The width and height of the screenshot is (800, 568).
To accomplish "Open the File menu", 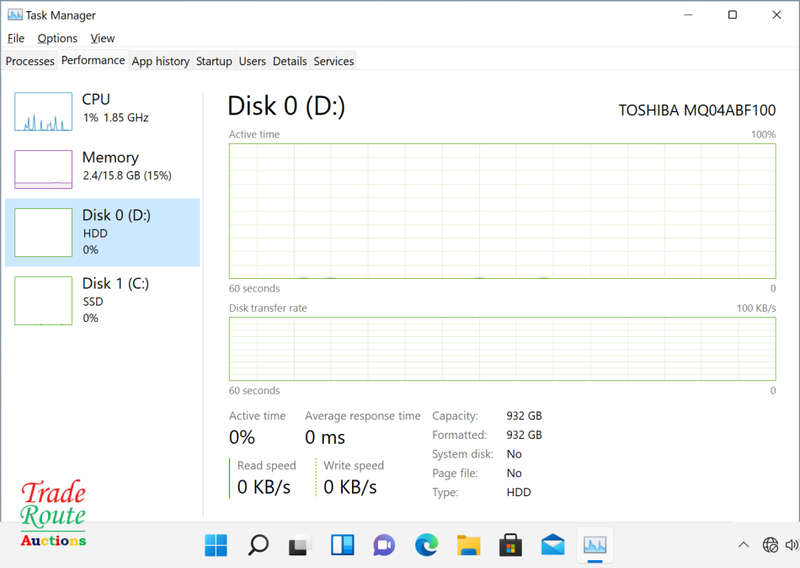I will [16, 38].
